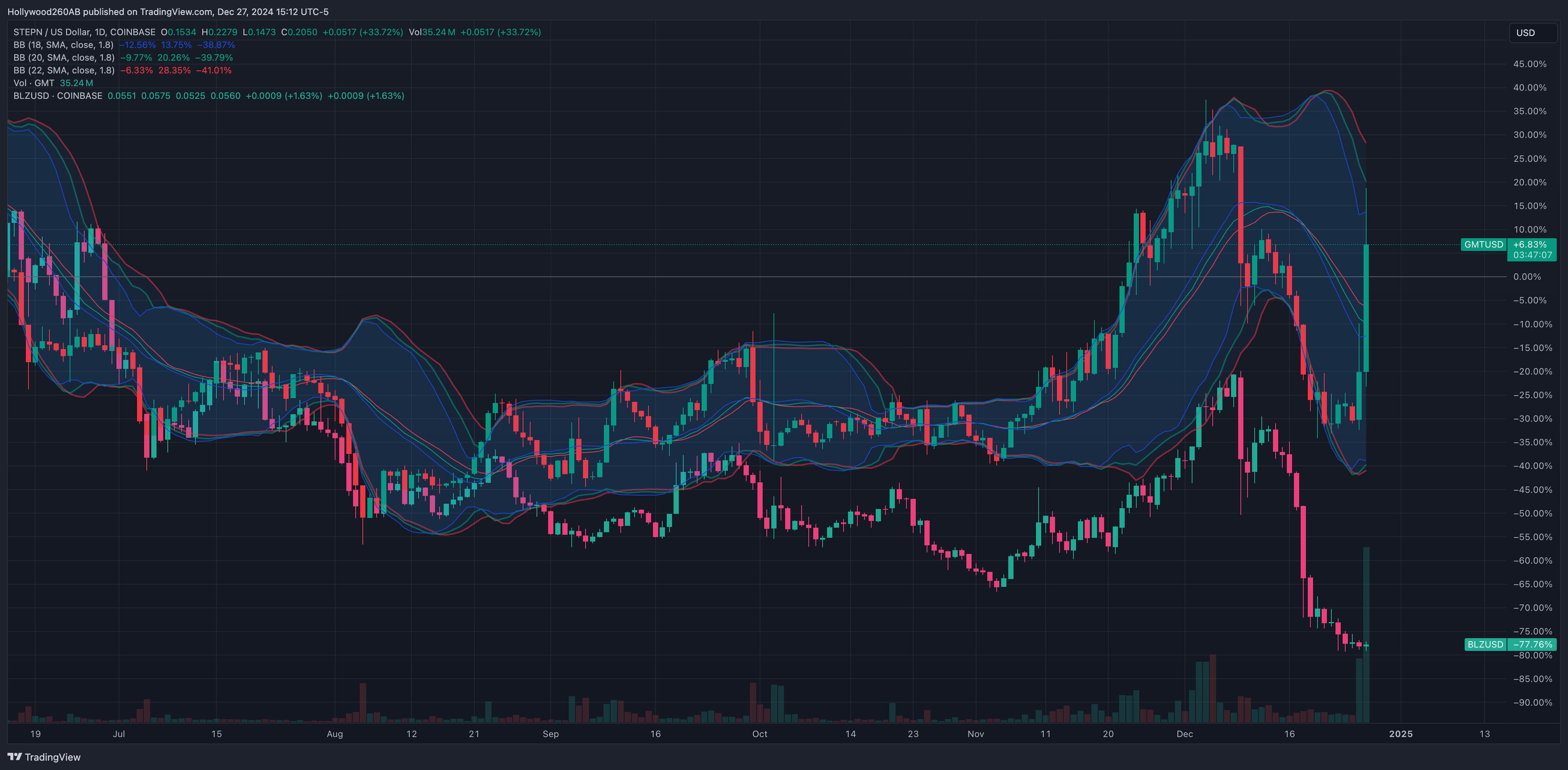Screen dimensions: 1568x770
Task: Click the 03:47:07 countdown timer label
Action: tap(1532, 255)
